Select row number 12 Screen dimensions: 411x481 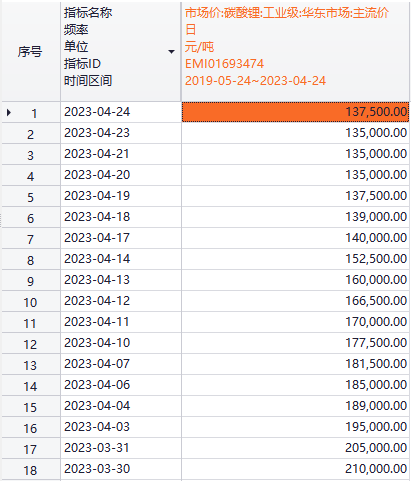30,344
